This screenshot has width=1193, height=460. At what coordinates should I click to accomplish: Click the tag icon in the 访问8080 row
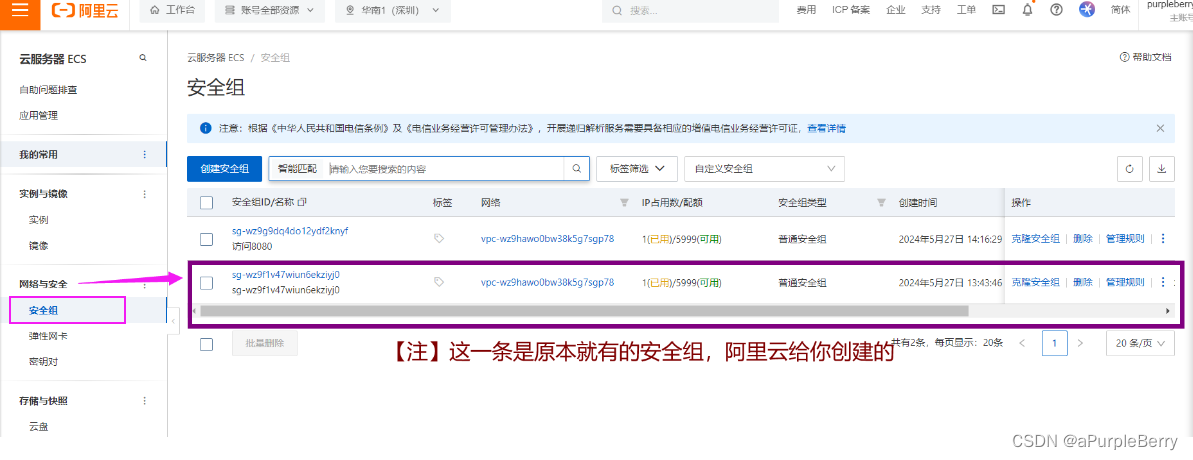439,238
